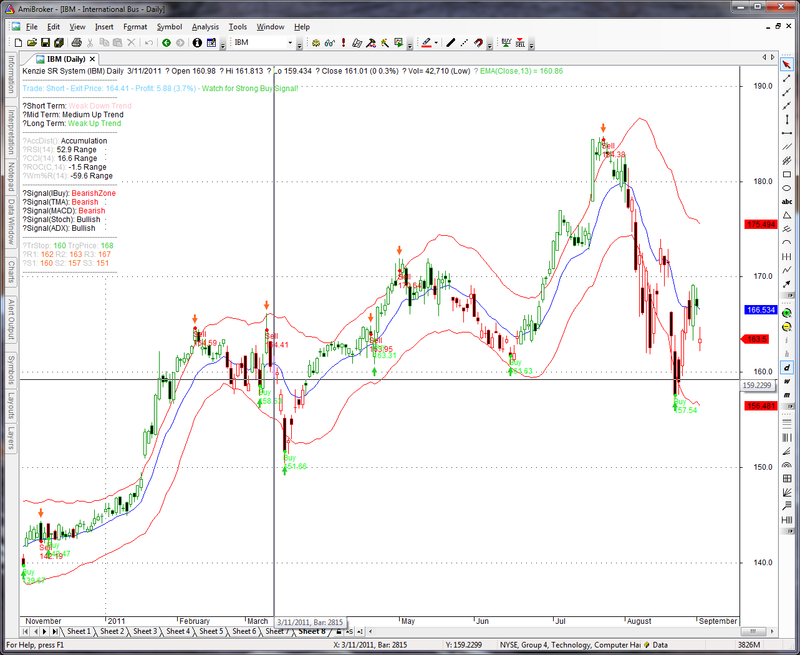Open the Information side panel tab
The height and width of the screenshot is (655, 800).
pos(11,74)
